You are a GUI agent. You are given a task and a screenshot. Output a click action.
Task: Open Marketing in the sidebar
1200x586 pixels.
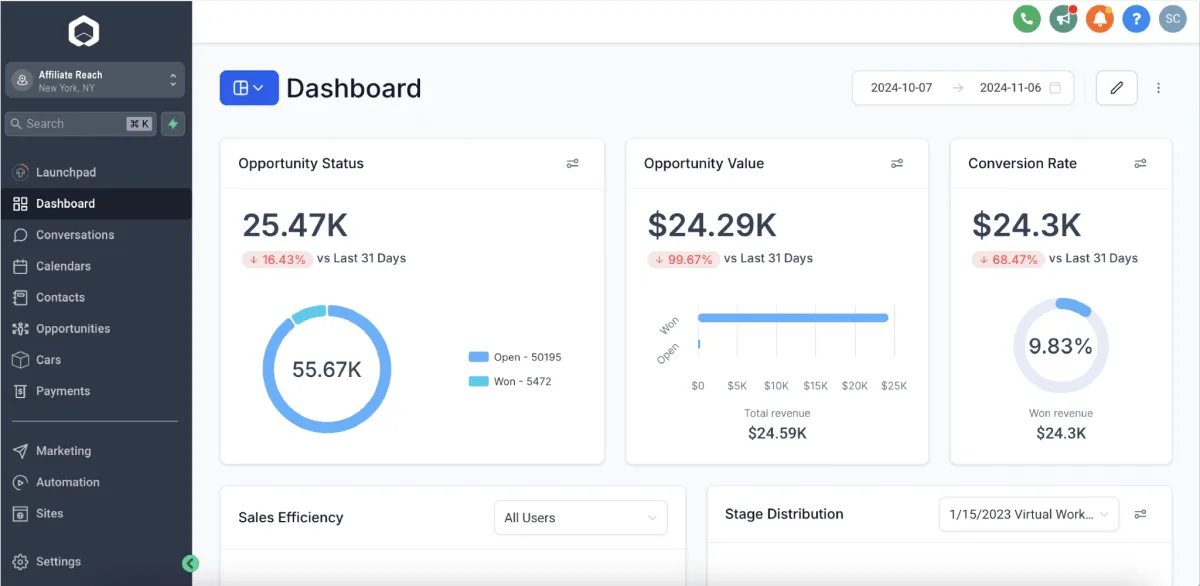96,451
